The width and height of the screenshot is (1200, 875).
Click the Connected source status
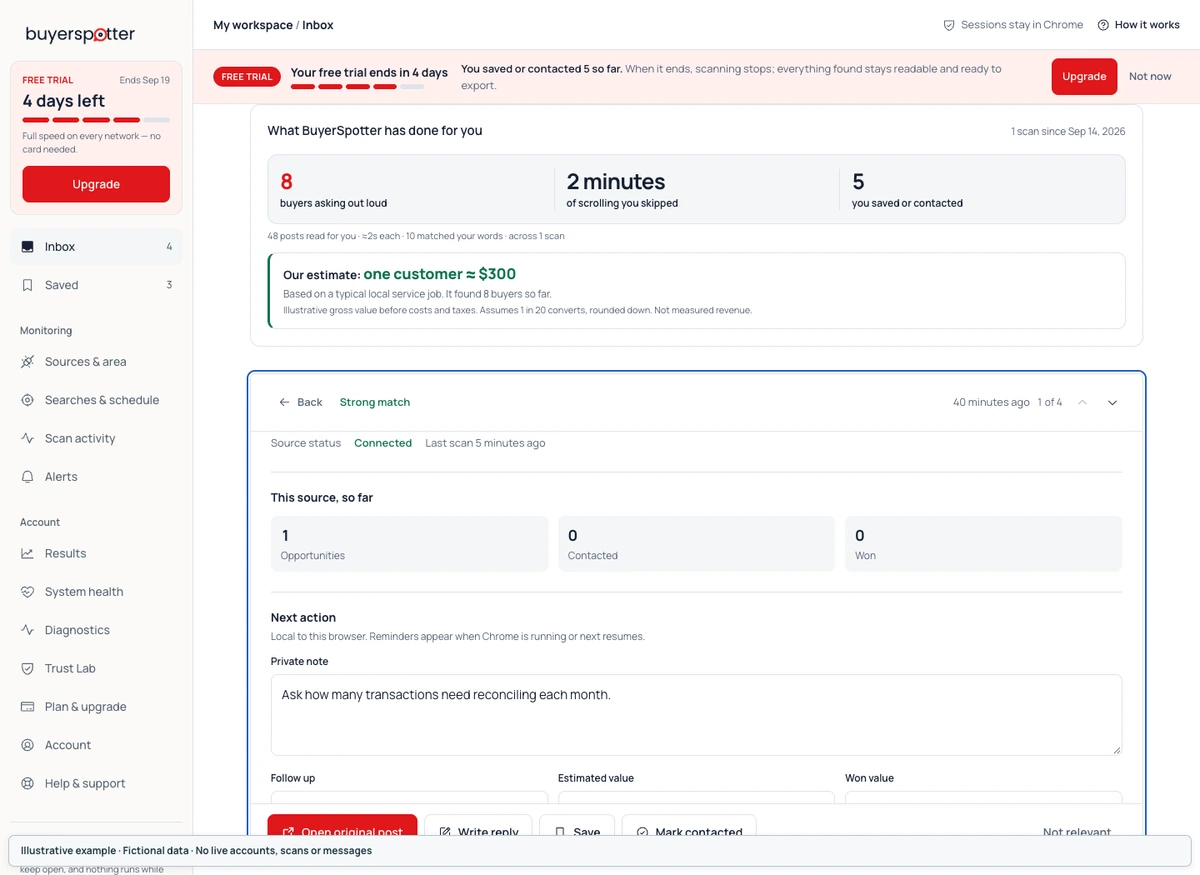tap(383, 443)
